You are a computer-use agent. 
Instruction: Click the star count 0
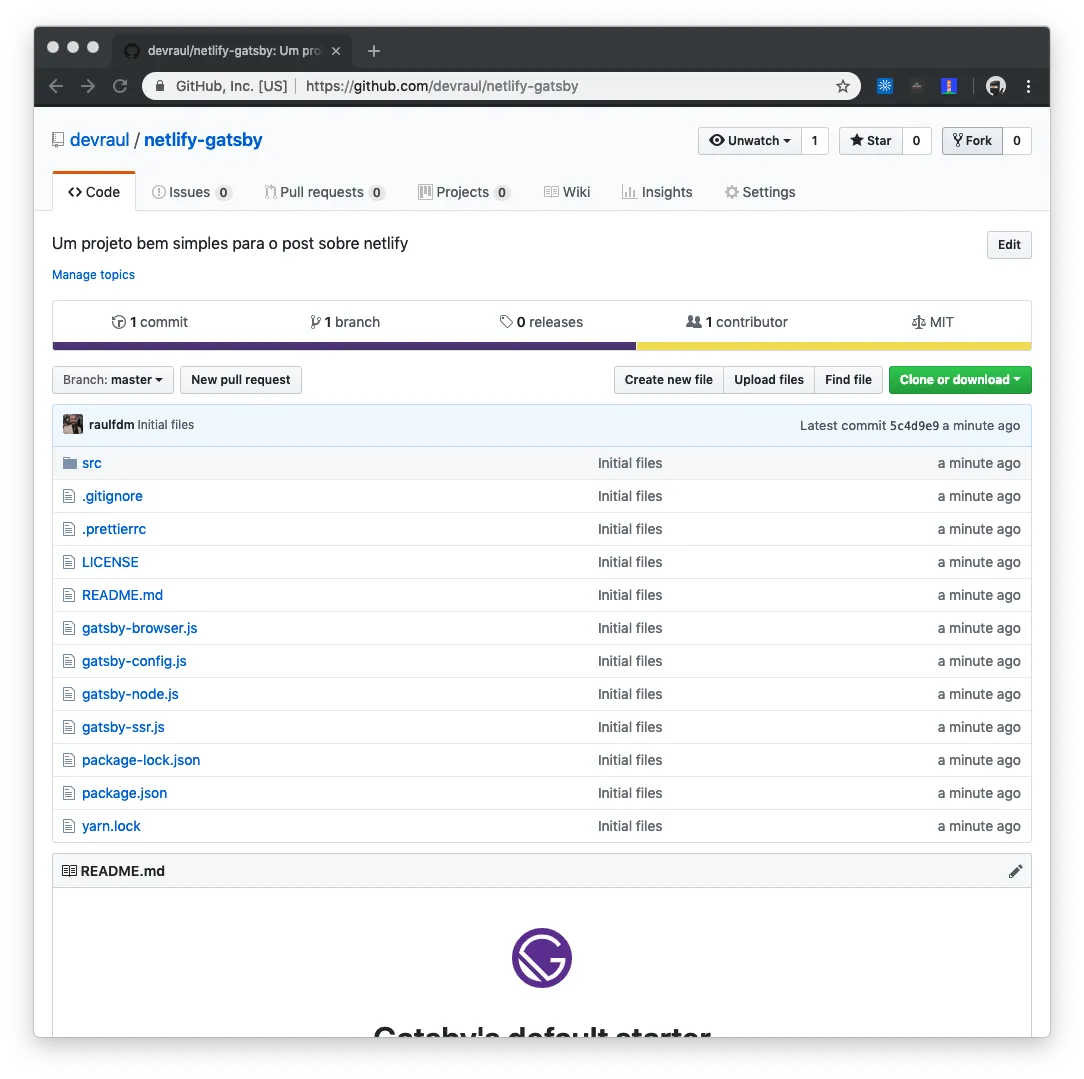pos(916,141)
